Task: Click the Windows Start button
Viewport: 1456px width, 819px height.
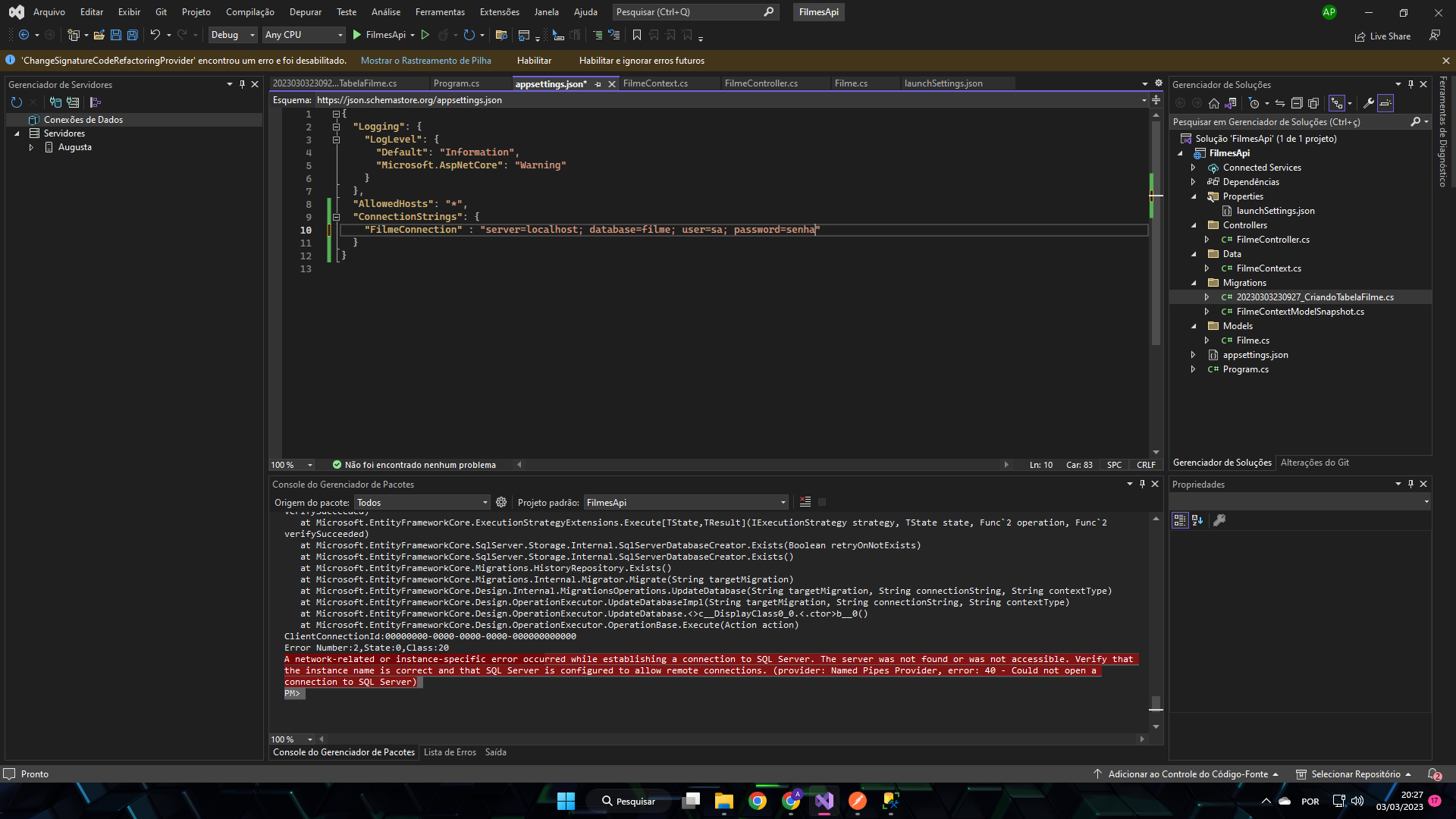Action: pyautogui.click(x=566, y=801)
